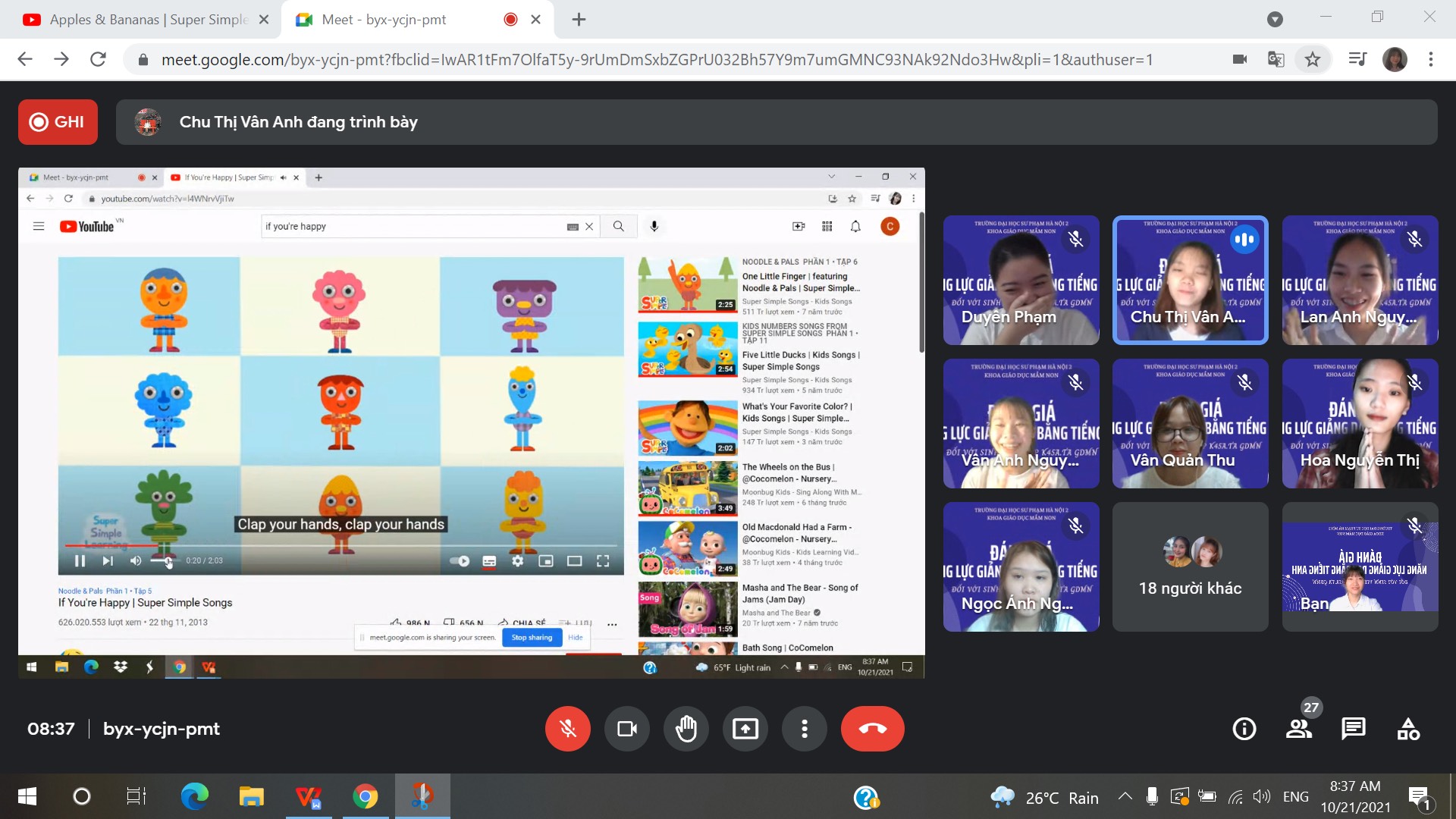
Task: Open meeting details info icon
Action: 1244,729
